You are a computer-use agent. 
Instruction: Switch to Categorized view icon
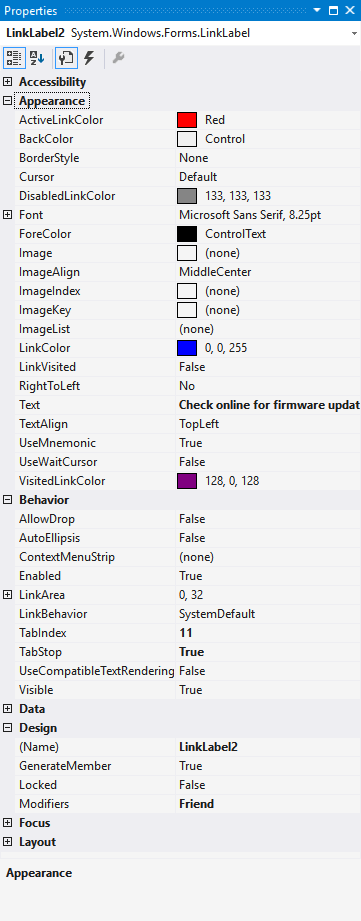(14, 59)
